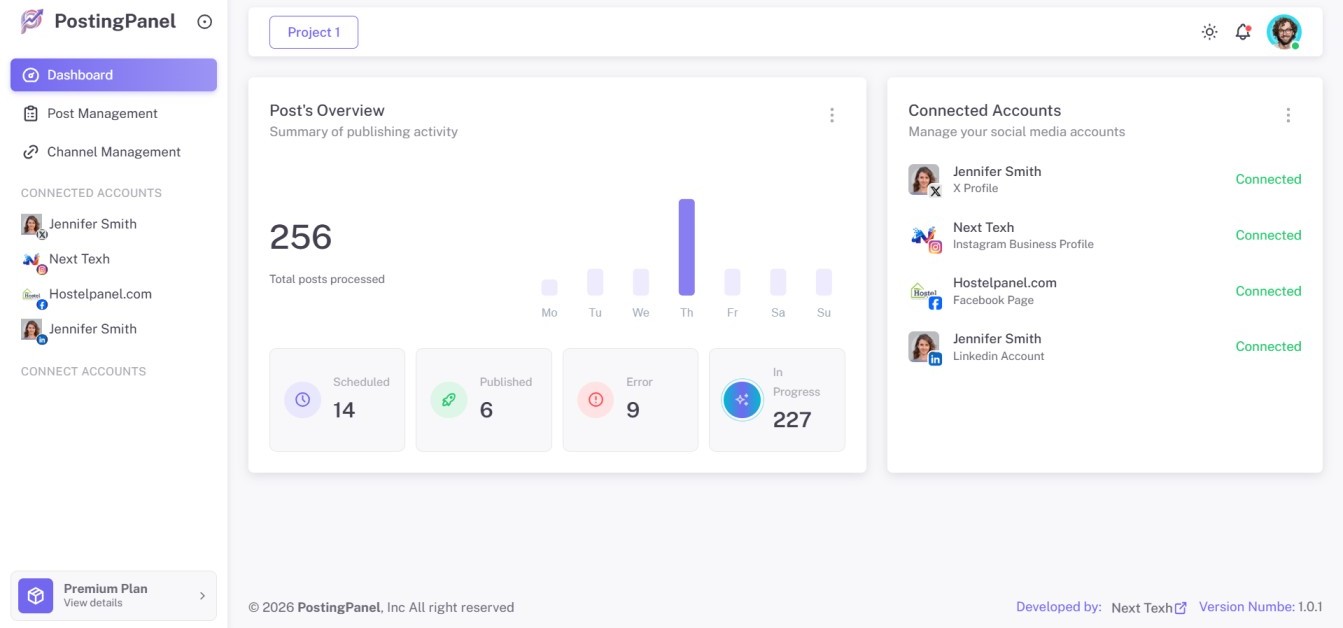Click the Tuesday bar in chart
The height and width of the screenshot is (628, 1343).
click(595, 282)
